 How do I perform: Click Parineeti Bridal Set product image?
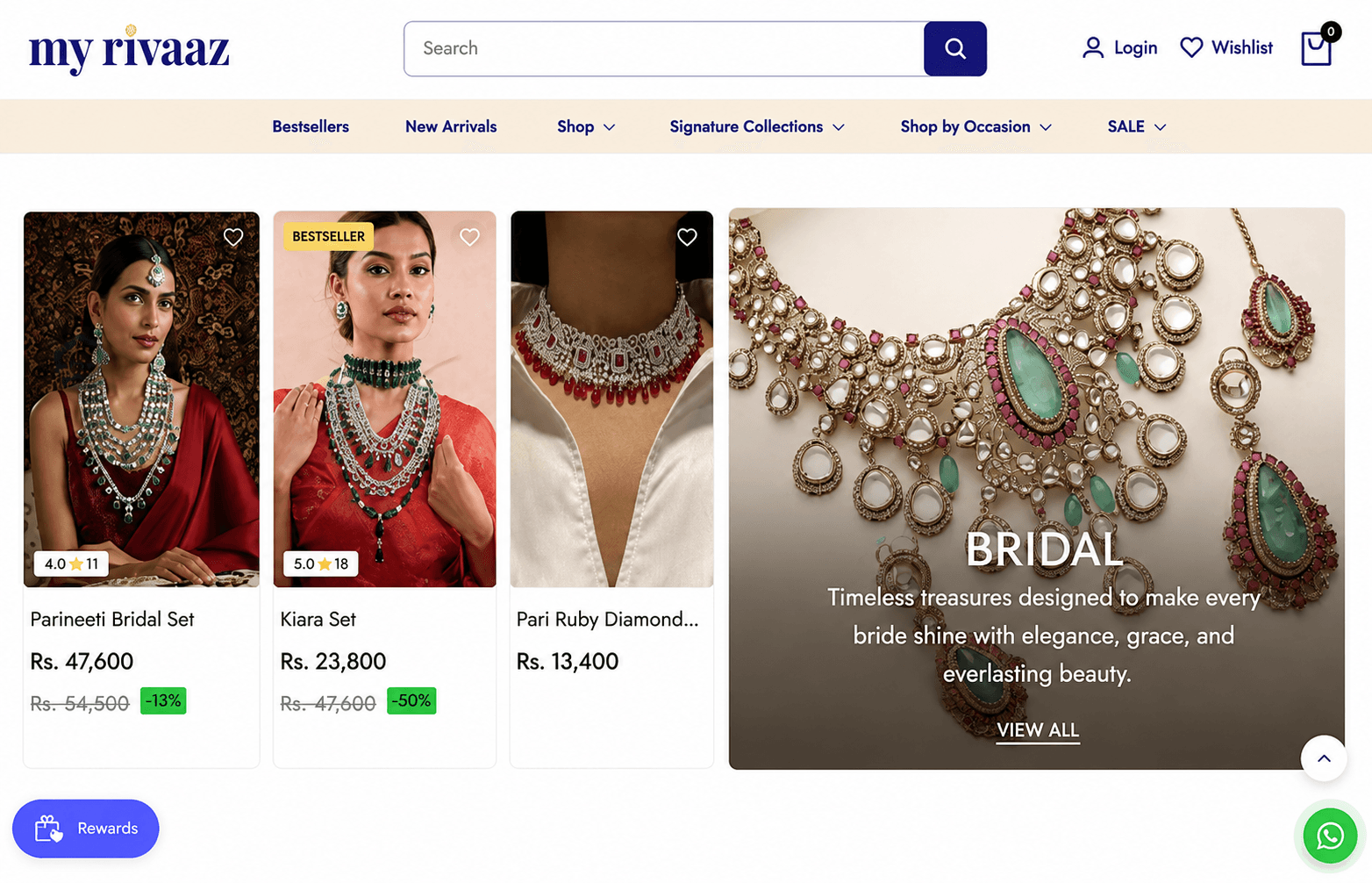pyautogui.click(x=141, y=399)
